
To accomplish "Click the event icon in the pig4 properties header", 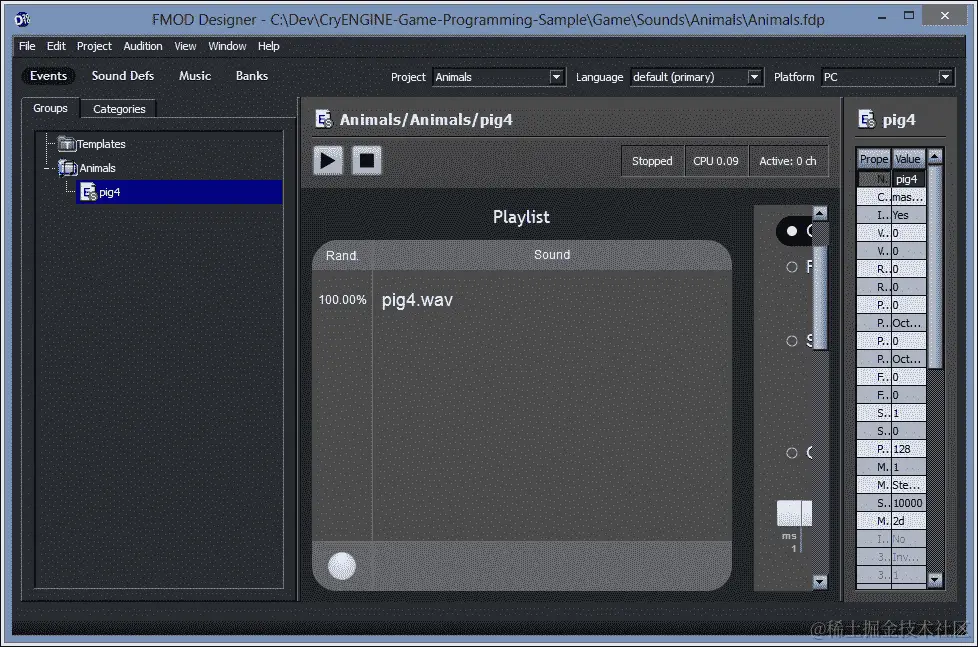I will 867,119.
